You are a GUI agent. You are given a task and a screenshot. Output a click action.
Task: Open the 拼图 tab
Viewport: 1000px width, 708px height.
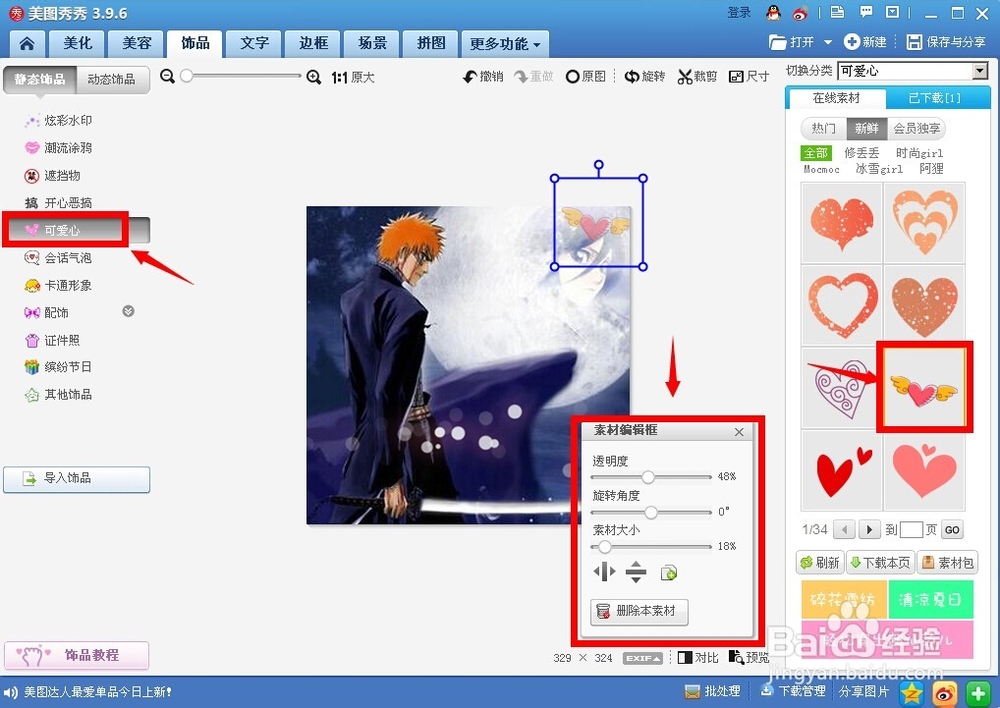pyautogui.click(x=430, y=43)
